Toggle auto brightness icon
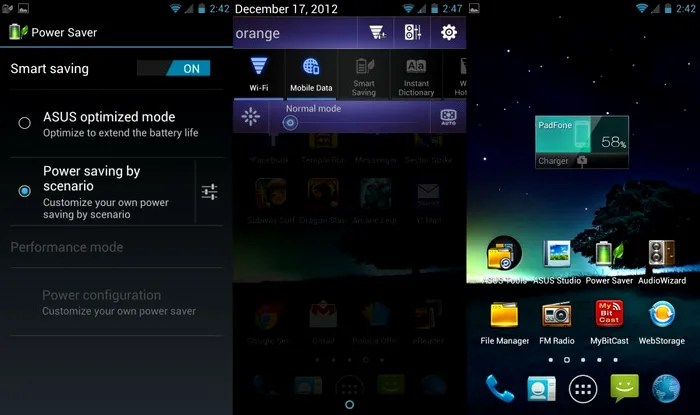The image size is (700, 415). [448, 117]
